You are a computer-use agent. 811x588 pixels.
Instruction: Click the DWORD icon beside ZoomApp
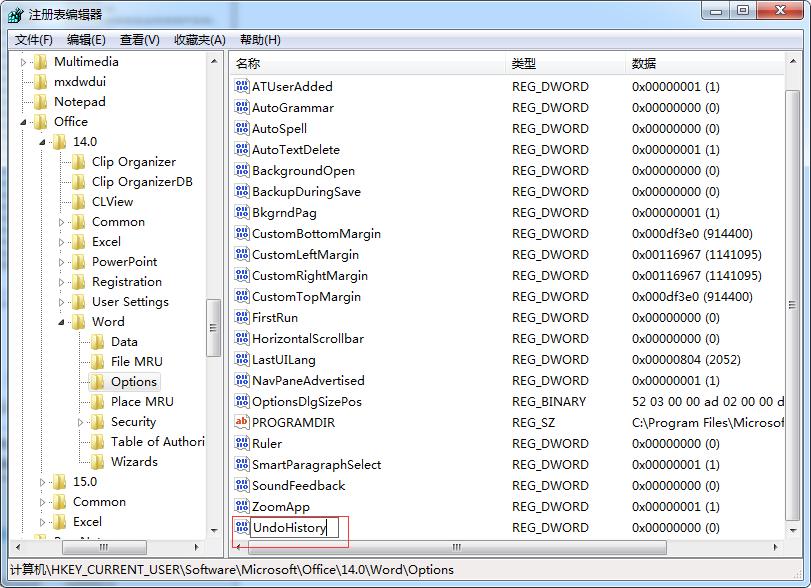(x=241, y=507)
